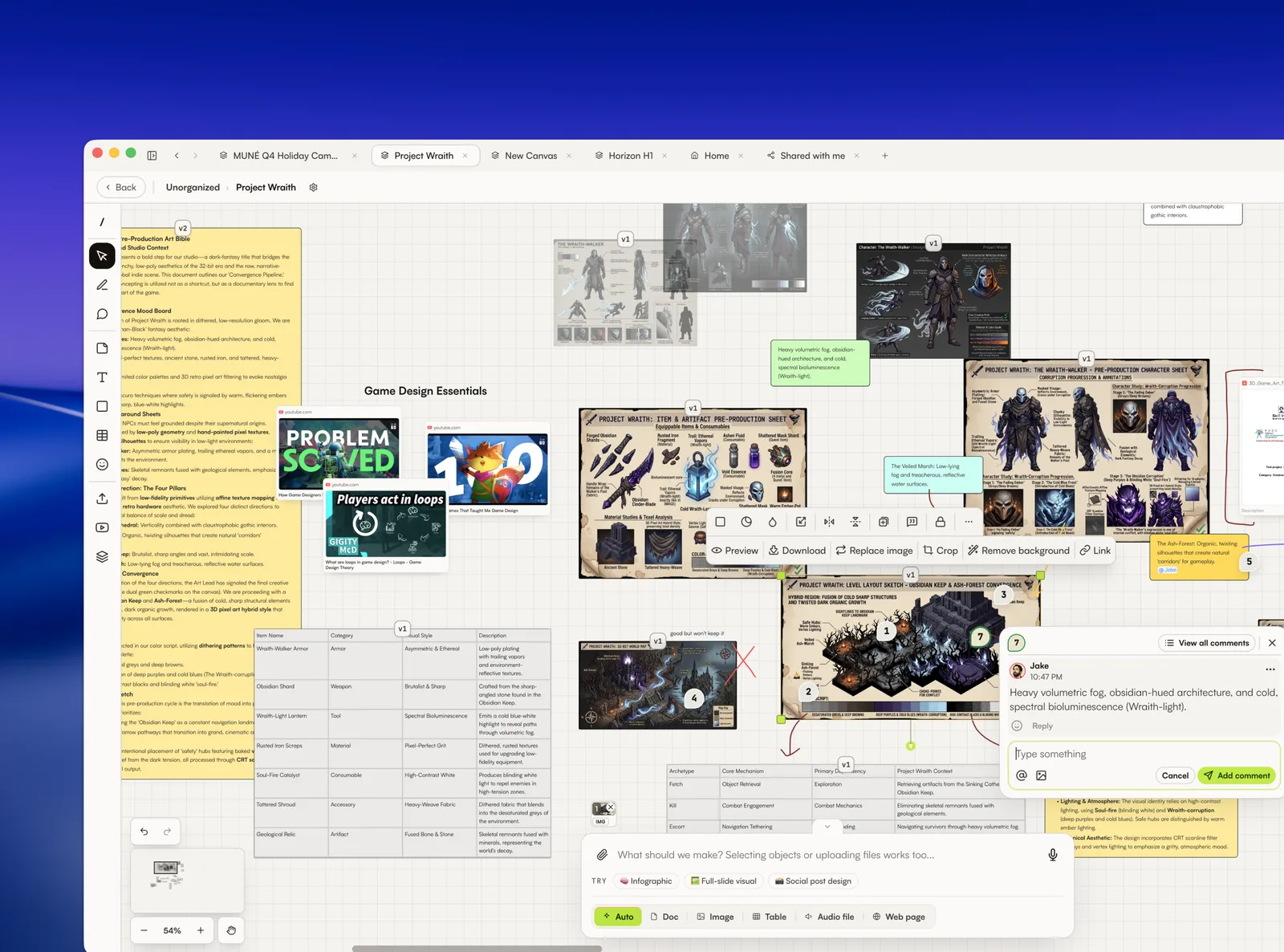Close the comment panel
The height and width of the screenshot is (952, 1284).
pos(1272,643)
